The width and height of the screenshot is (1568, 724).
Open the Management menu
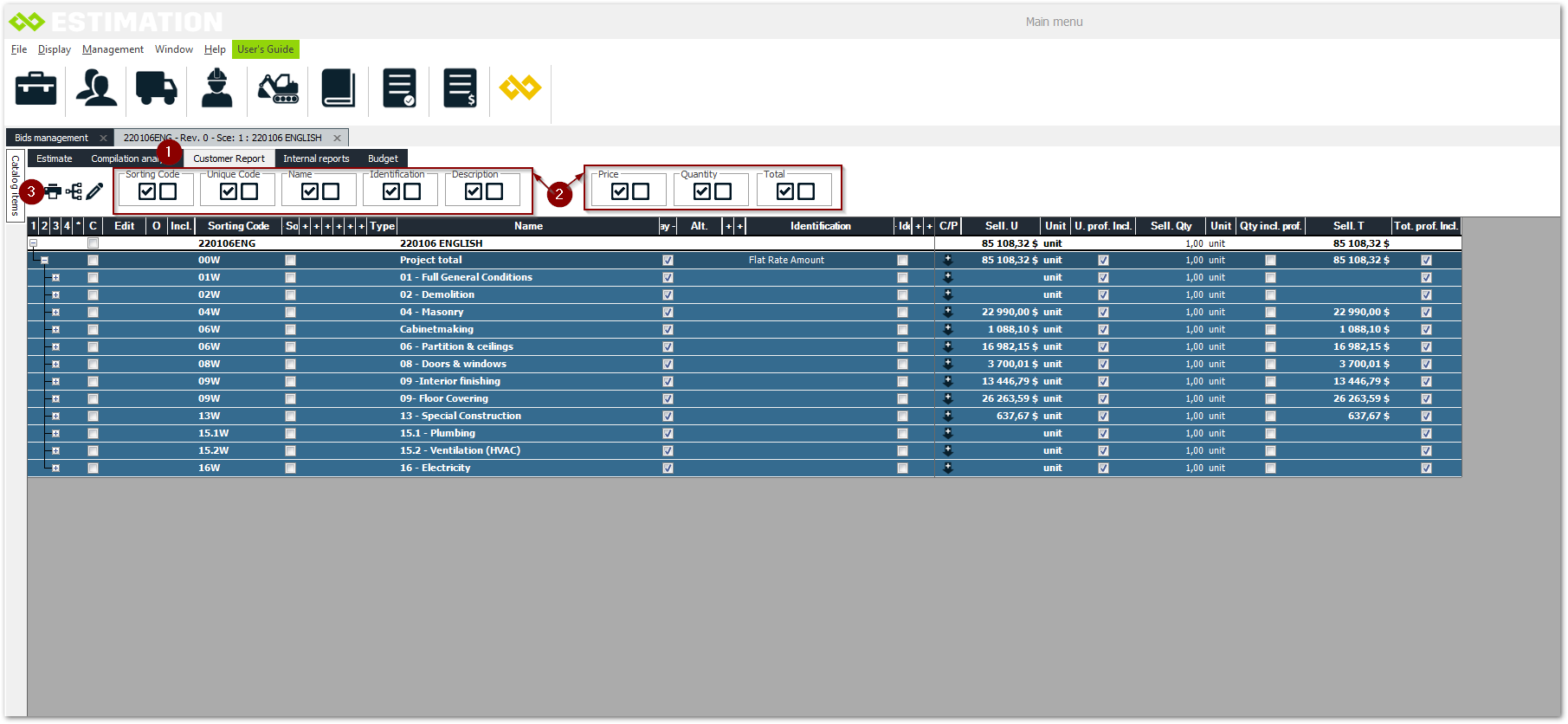pyautogui.click(x=113, y=49)
